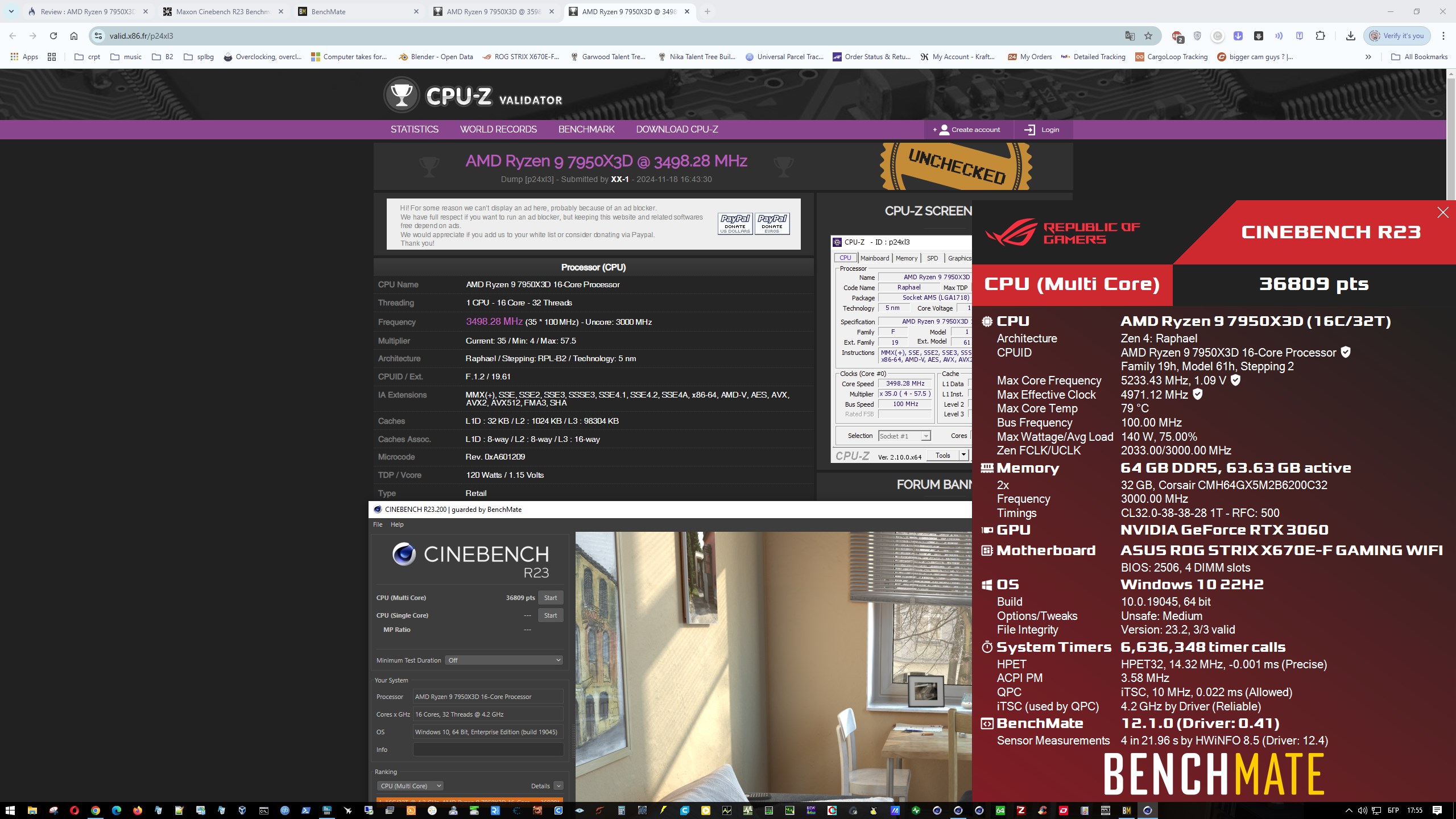This screenshot has width=1456, height=819.
Task: Close the BenchMate result overlay with X
Action: click(1443, 213)
